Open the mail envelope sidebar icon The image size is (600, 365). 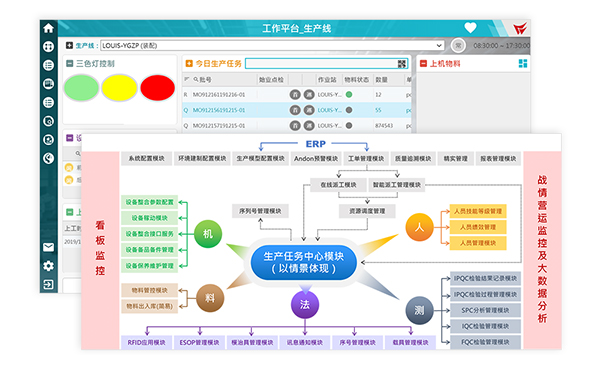click(x=49, y=247)
